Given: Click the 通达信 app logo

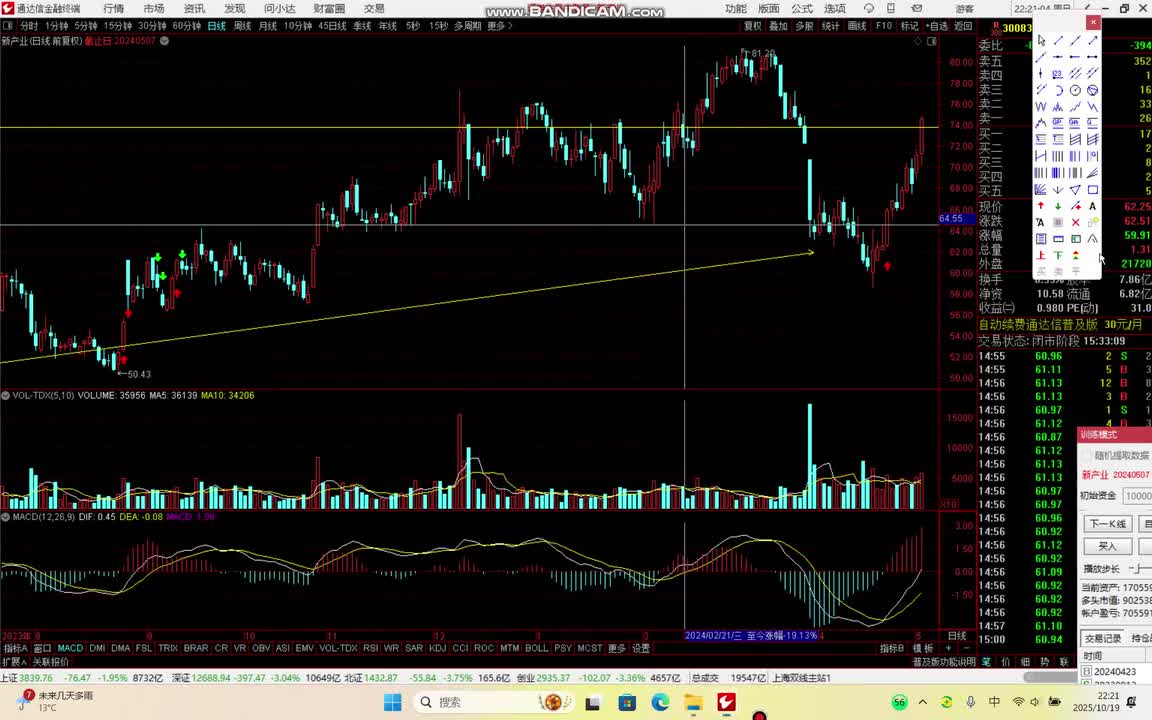Looking at the screenshot, I should (x=8, y=8).
